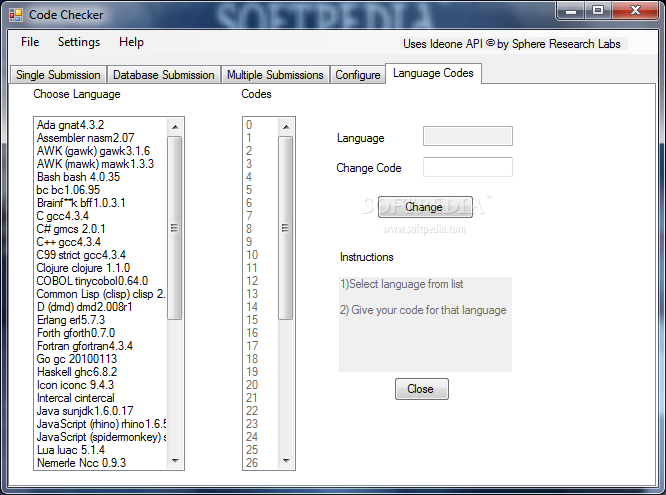Select C++ gcc4.3.4 language
Screen dimensions: 666x495
(x=101, y=242)
